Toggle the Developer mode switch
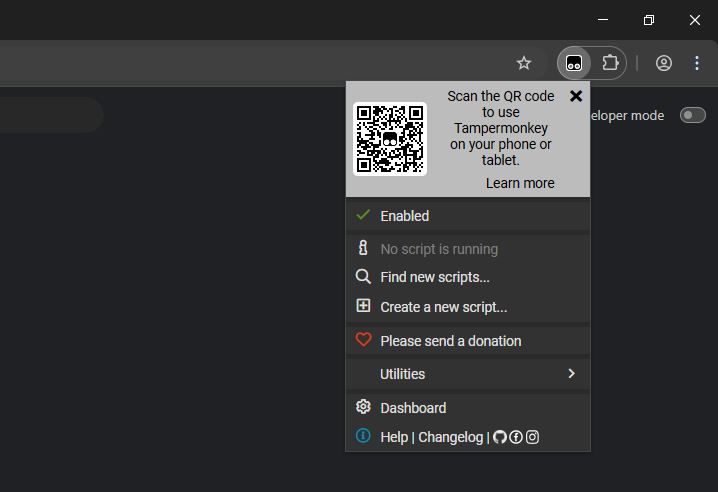The height and width of the screenshot is (492, 718). pos(692,115)
